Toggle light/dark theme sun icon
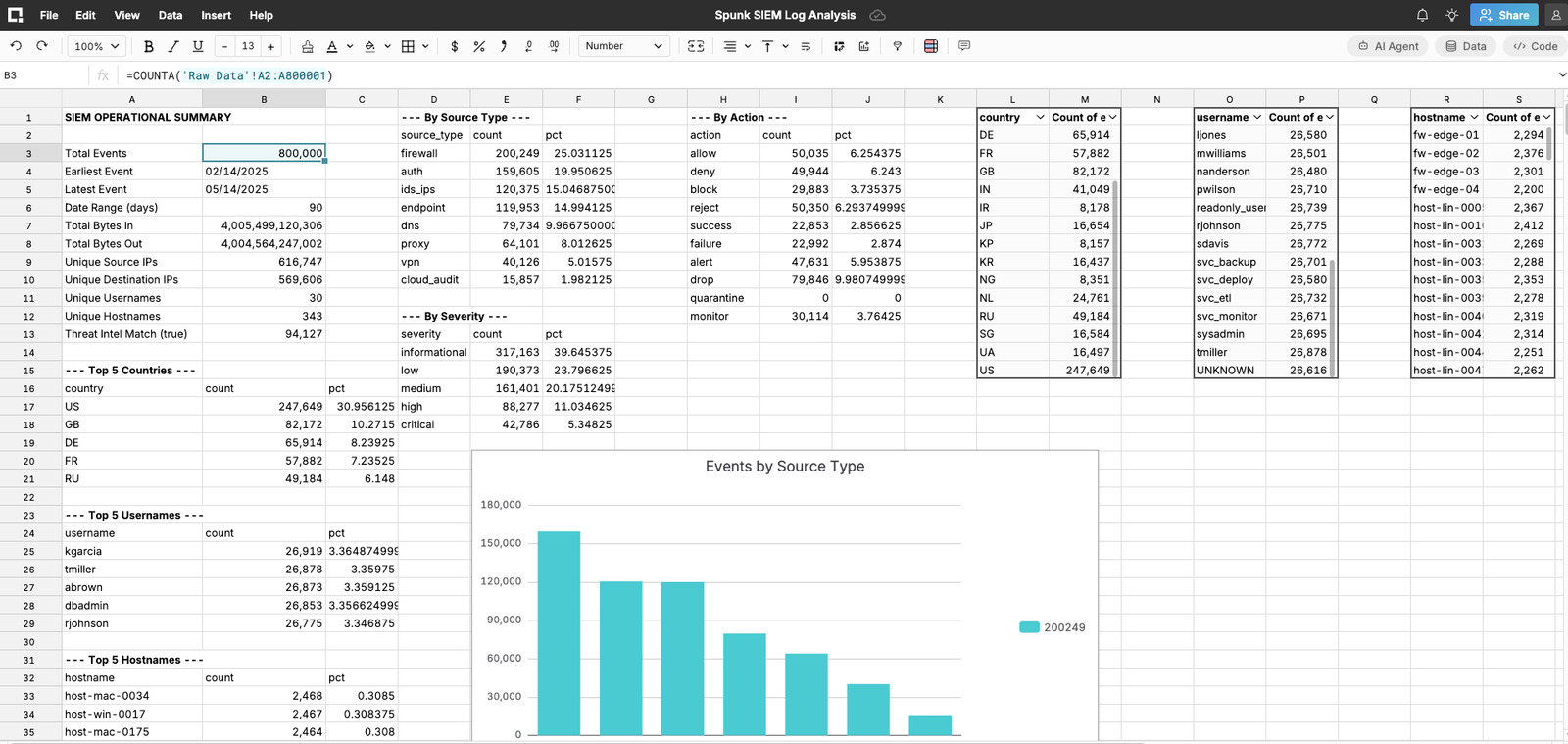This screenshot has height=744, width=1568. point(1451,15)
